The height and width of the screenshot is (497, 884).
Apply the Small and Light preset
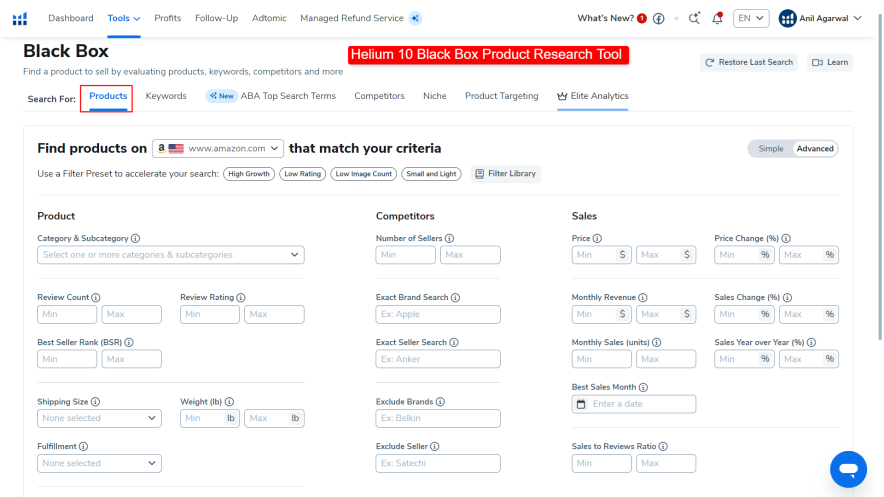(431, 174)
